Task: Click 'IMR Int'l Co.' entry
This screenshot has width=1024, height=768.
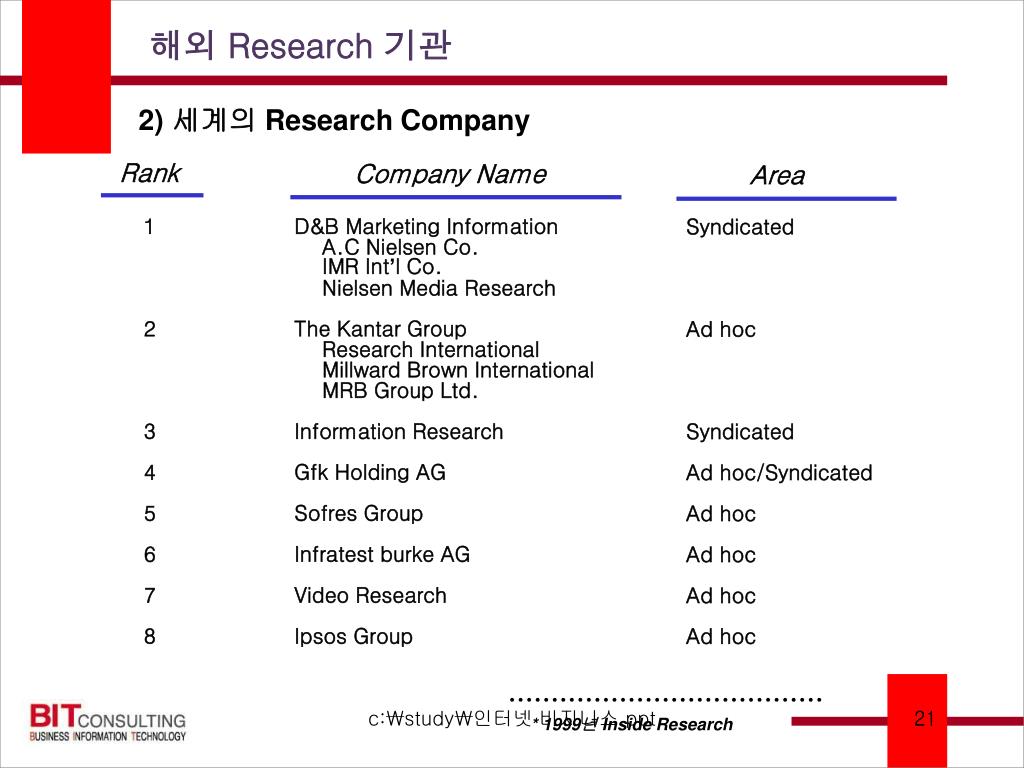Action: point(381,266)
